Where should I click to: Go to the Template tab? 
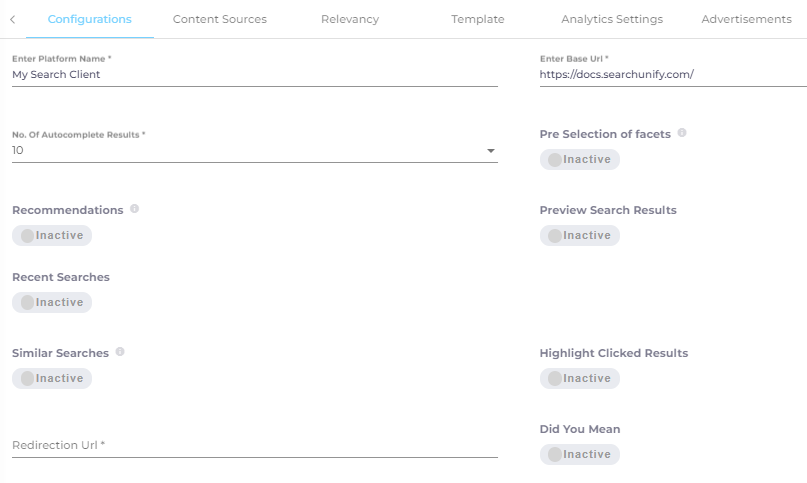click(x=478, y=19)
